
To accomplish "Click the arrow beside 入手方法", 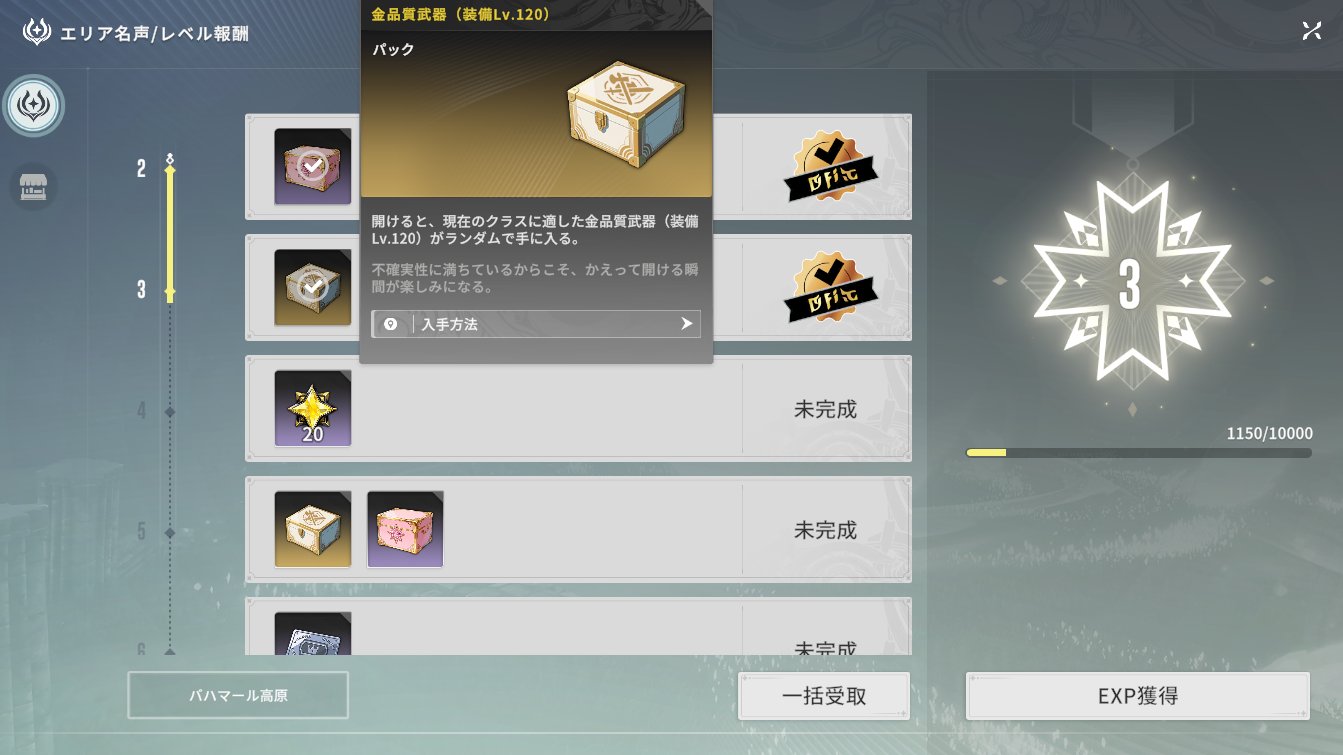I will (686, 324).
